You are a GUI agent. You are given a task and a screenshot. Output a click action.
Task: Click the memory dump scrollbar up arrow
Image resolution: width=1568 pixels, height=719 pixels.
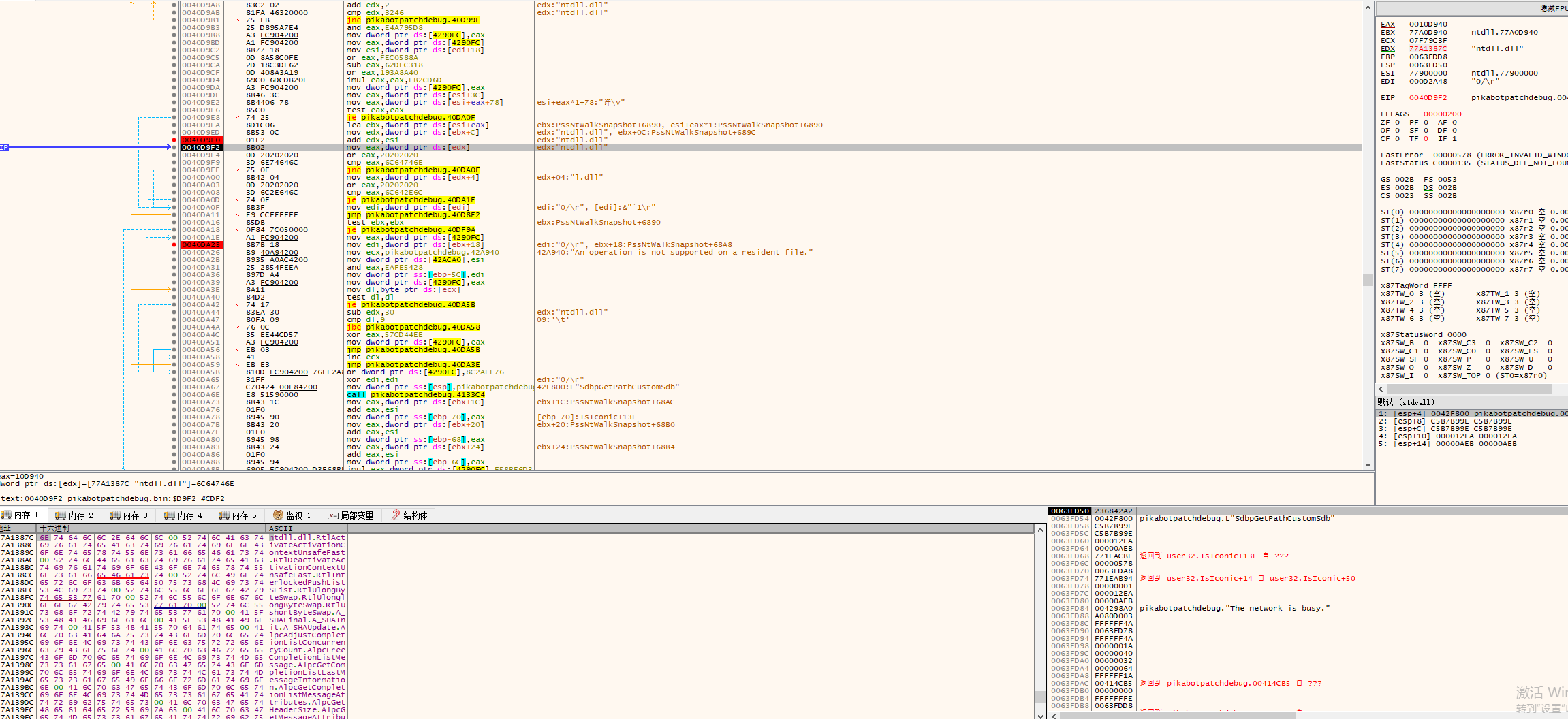pyautogui.click(x=1040, y=530)
